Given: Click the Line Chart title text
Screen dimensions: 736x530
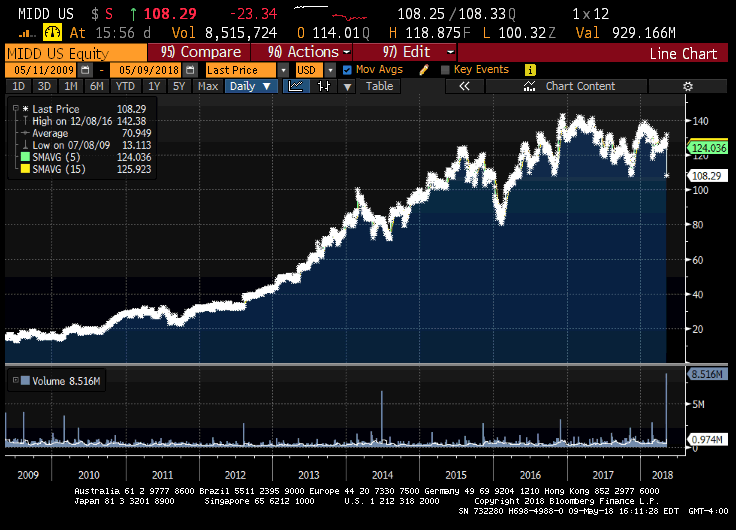Looking at the screenshot, I should tap(683, 53).
